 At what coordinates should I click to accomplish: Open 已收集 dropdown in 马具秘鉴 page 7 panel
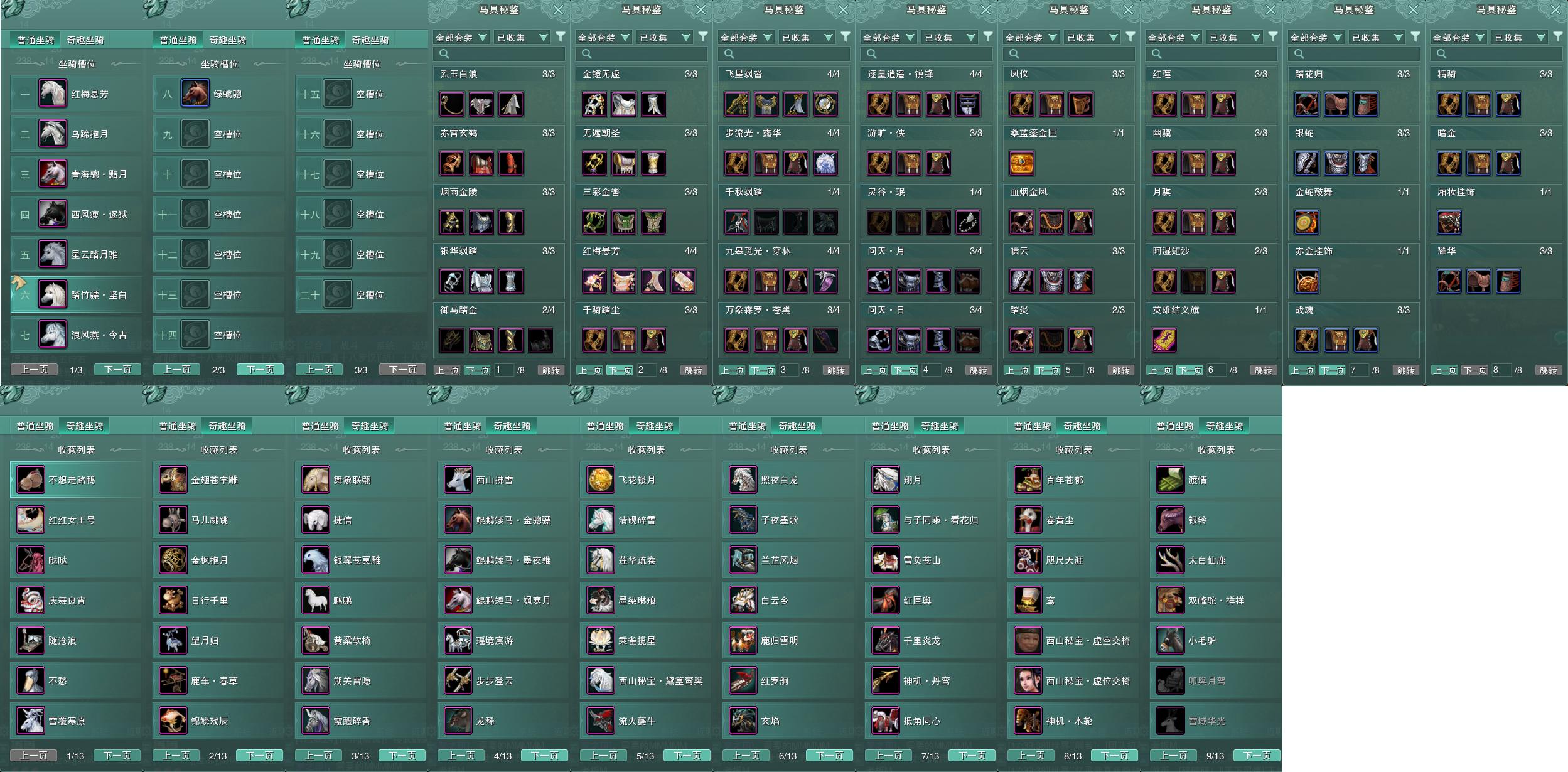[1377, 38]
